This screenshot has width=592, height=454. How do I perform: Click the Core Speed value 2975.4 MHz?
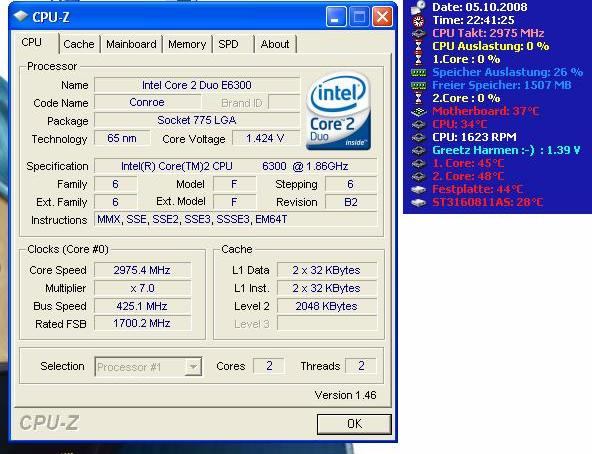click(142, 270)
